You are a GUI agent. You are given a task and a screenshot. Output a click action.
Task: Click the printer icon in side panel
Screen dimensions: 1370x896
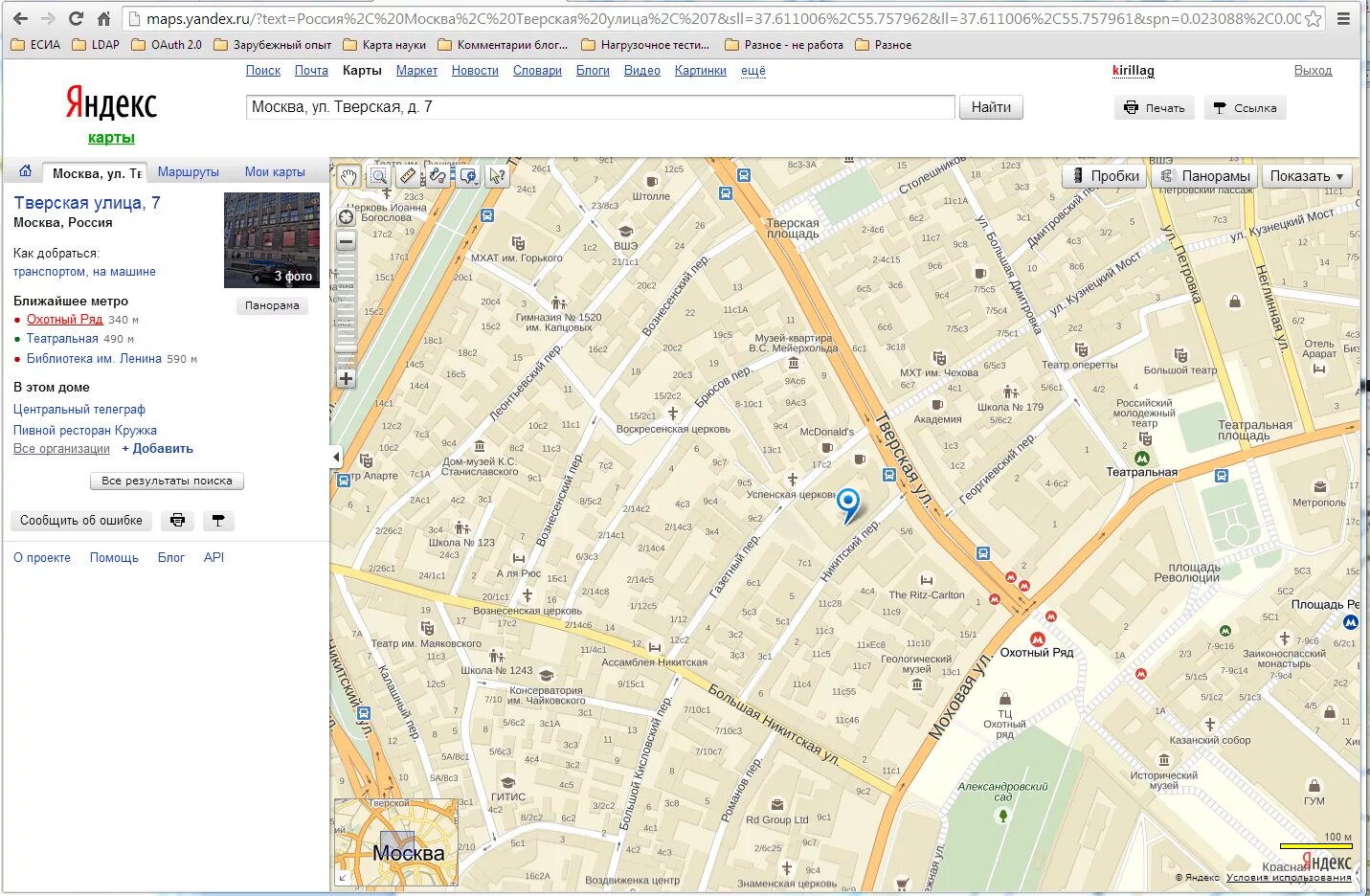pyautogui.click(x=177, y=521)
